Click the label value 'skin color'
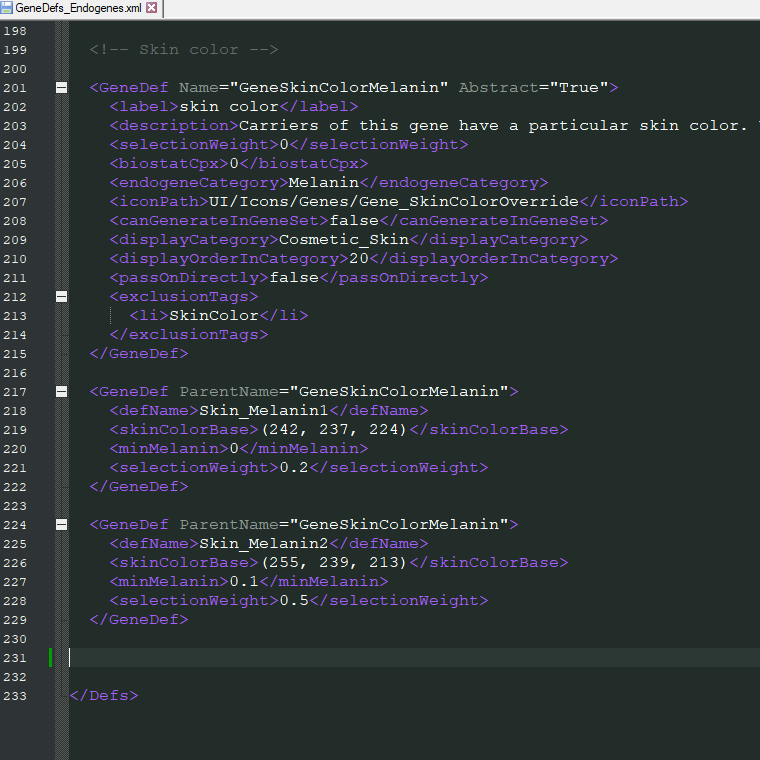 (x=229, y=107)
